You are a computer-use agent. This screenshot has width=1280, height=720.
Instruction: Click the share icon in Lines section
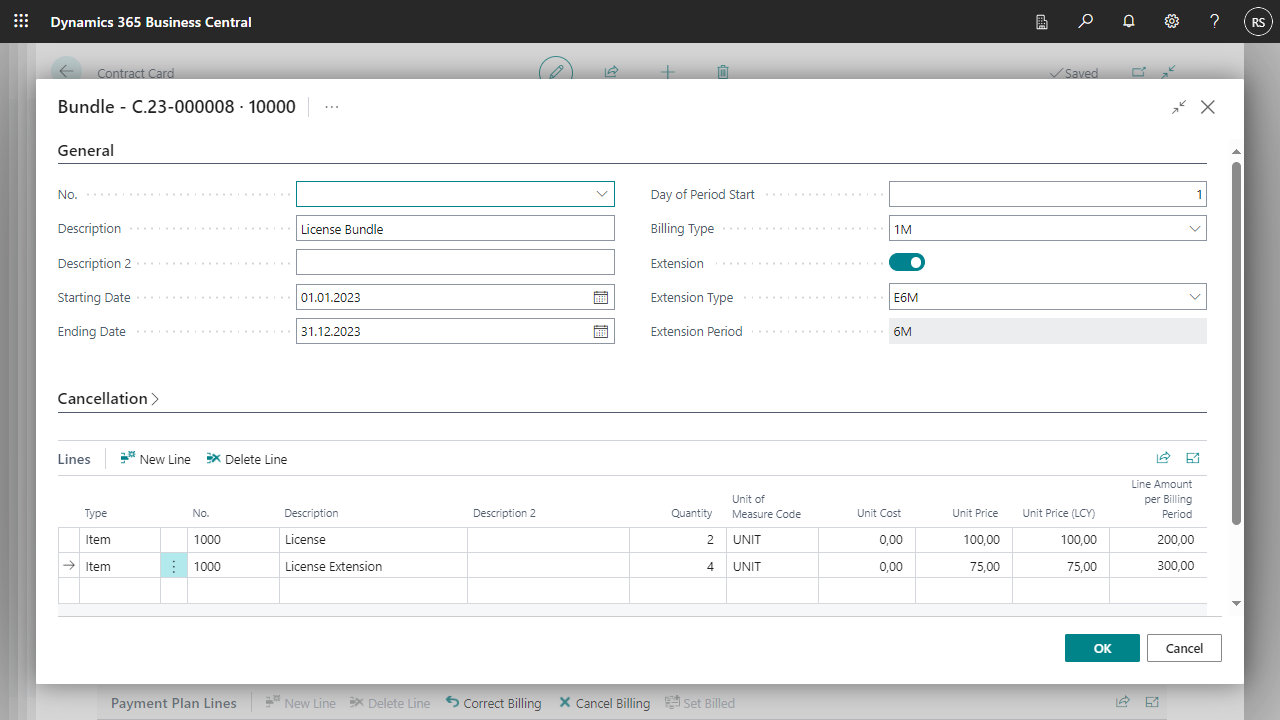point(1163,458)
